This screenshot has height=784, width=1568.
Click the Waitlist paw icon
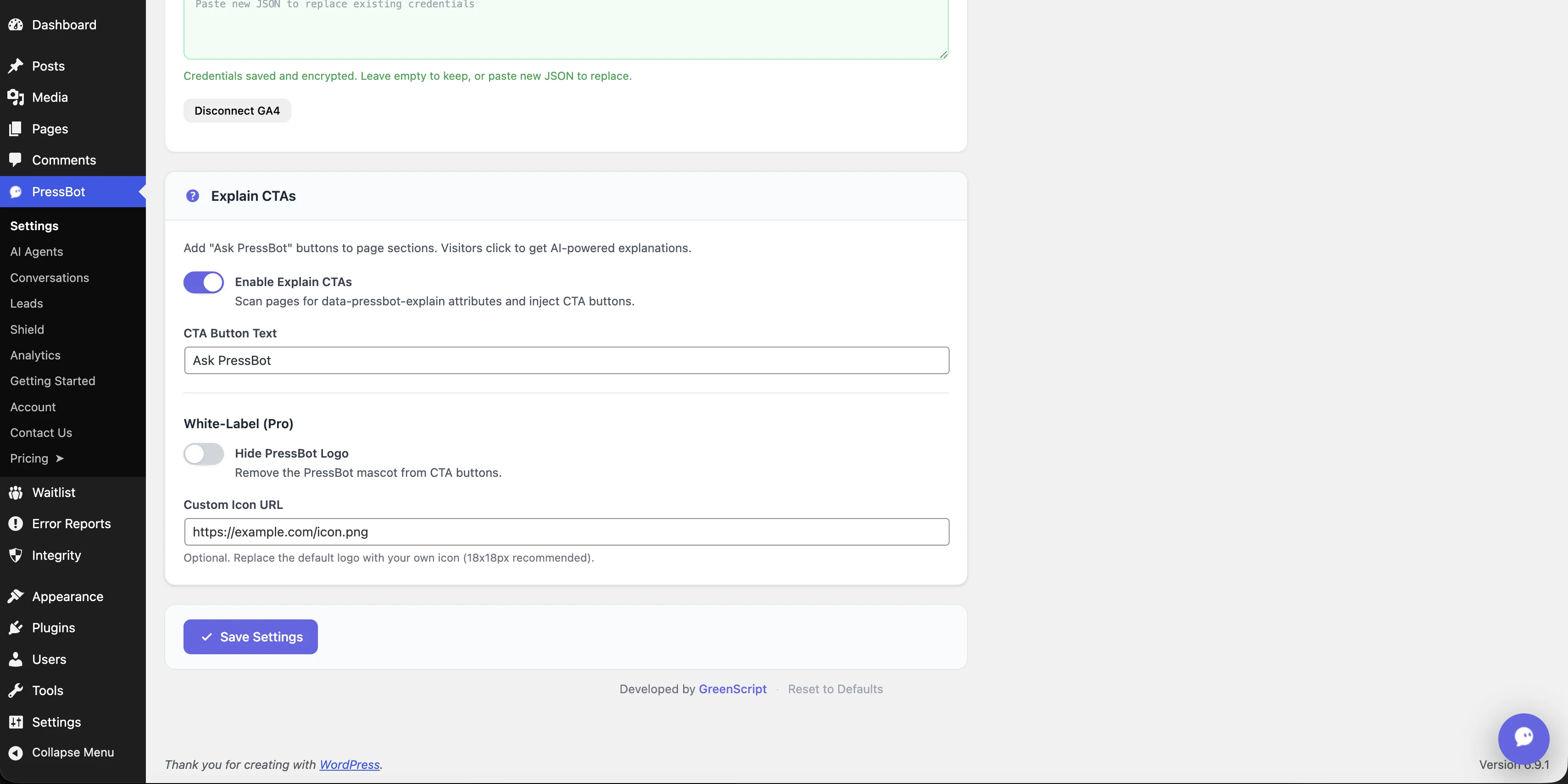pos(16,493)
